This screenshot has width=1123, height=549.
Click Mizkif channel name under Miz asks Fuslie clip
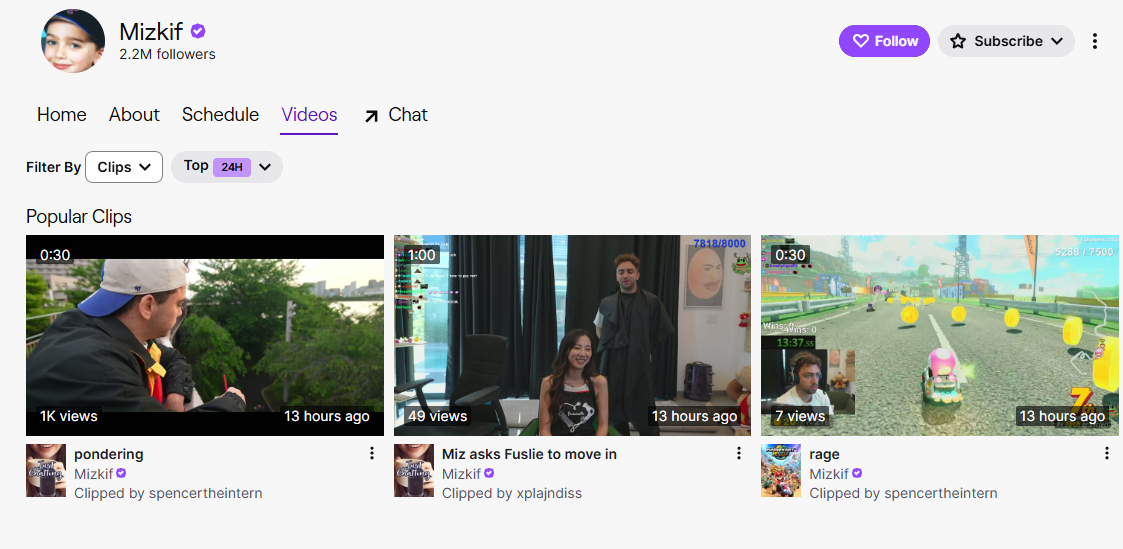coord(461,473)
